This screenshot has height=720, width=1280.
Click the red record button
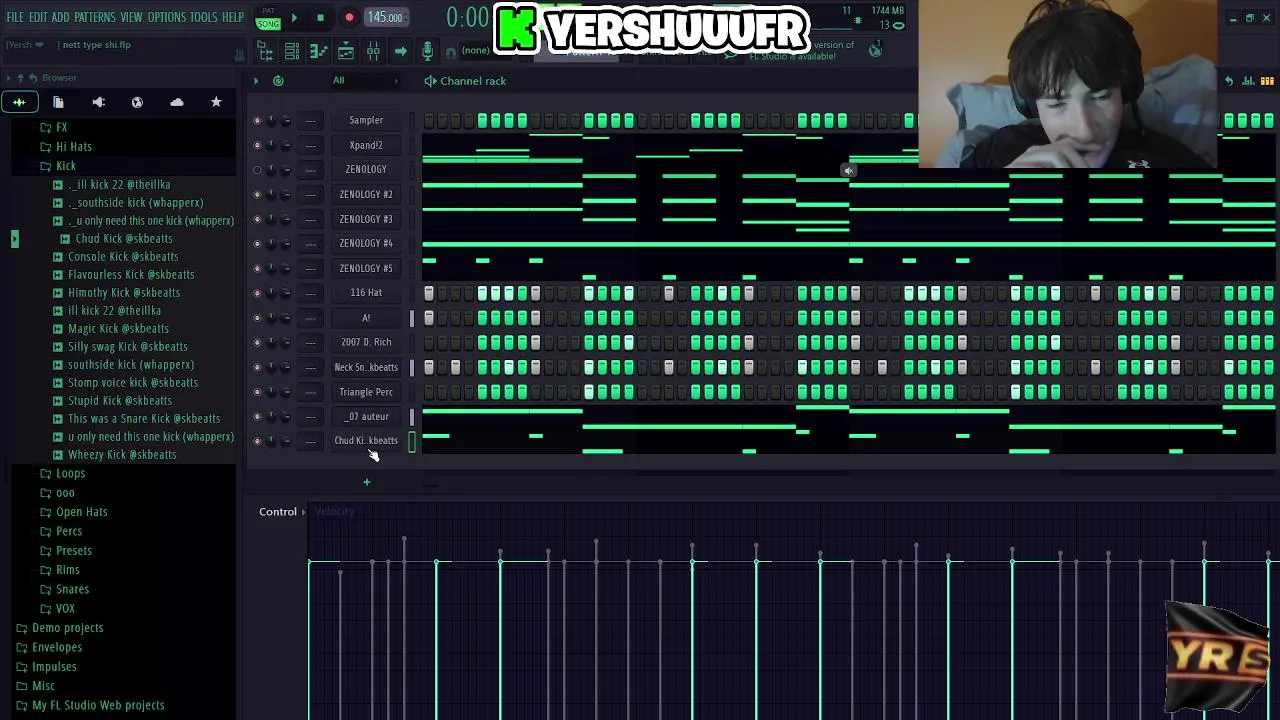point(349,17)
